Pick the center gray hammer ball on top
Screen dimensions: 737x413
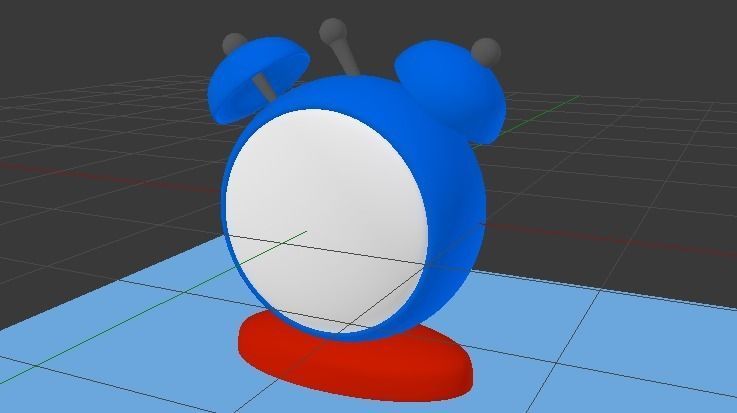tap(333, 31)
